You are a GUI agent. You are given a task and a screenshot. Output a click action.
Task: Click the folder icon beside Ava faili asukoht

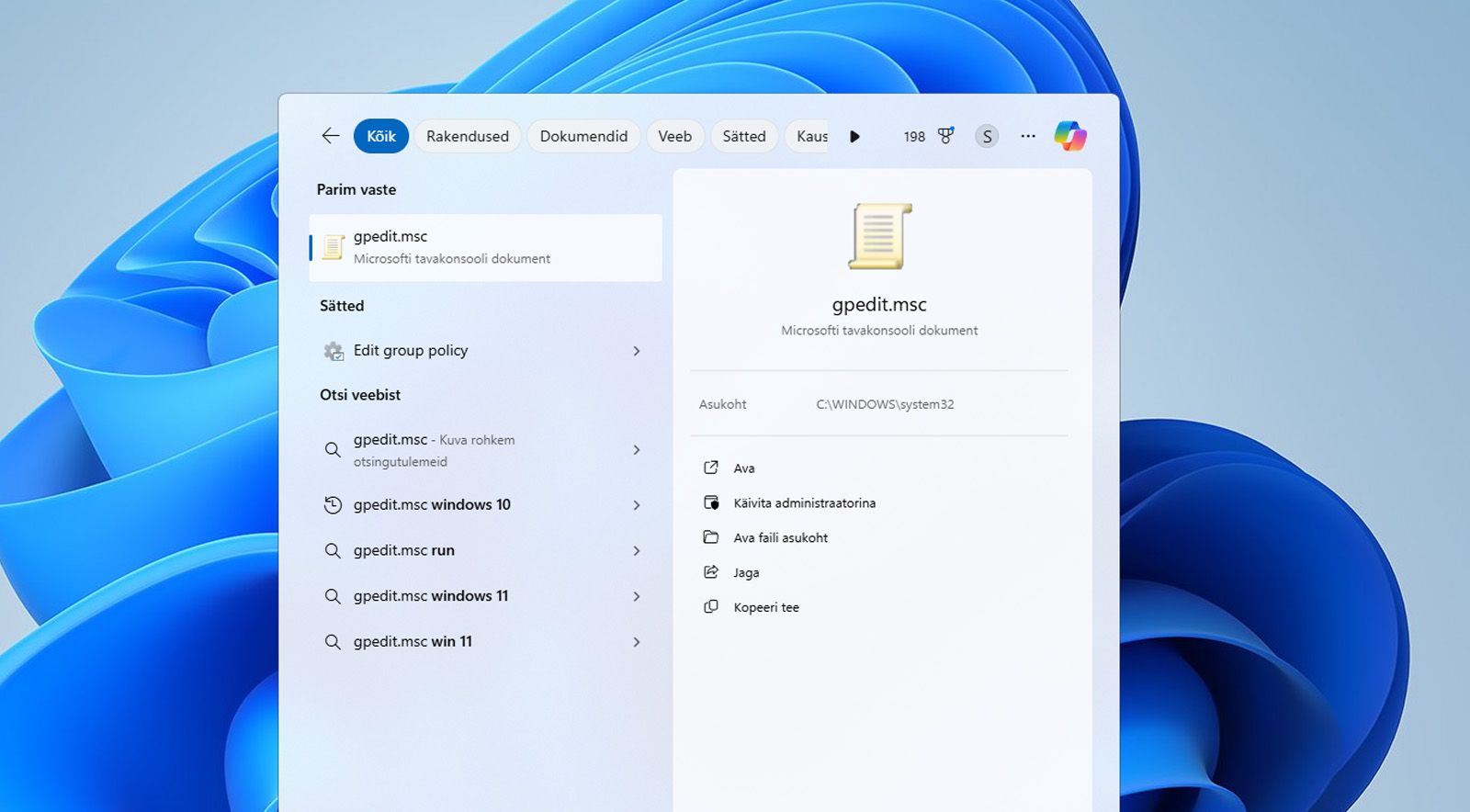click(x=711, y=537)
